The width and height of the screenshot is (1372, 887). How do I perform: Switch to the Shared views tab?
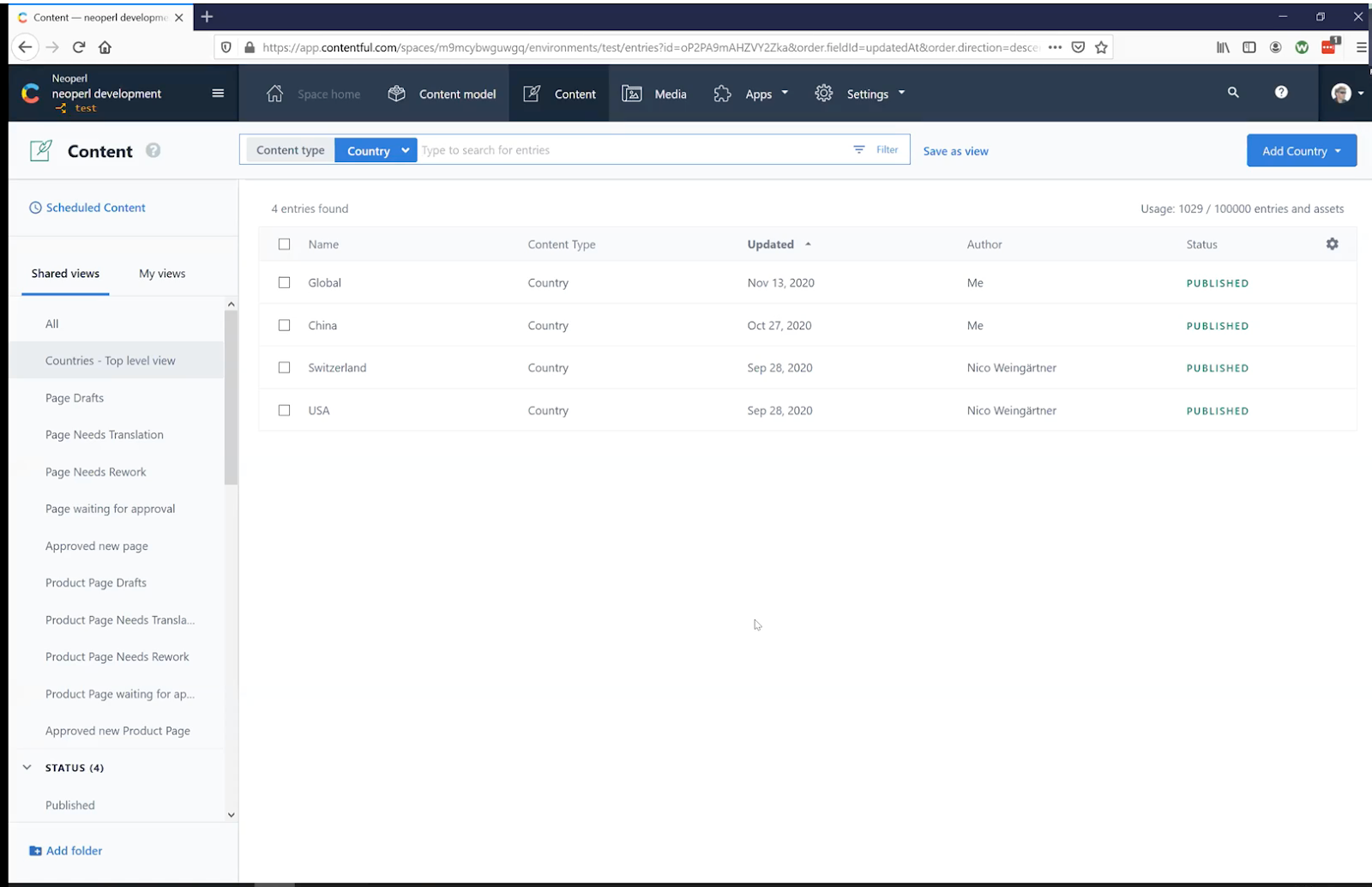pyautogui.click(x=65, y=274)
